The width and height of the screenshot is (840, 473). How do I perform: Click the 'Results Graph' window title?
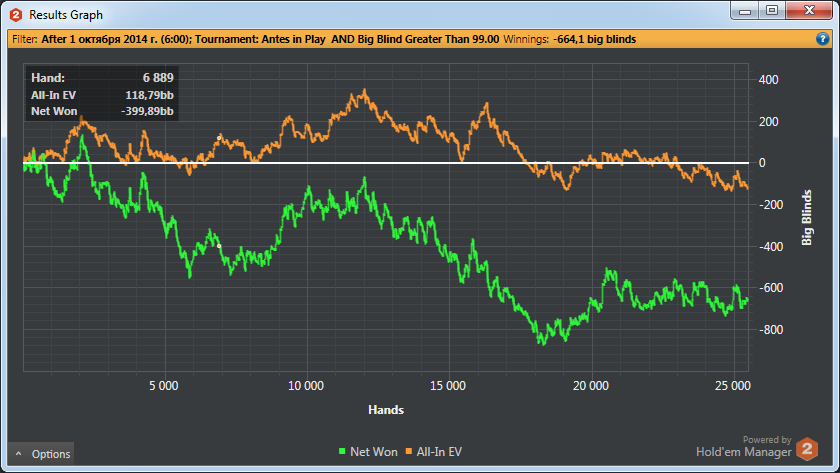click(x=66, y=15)
